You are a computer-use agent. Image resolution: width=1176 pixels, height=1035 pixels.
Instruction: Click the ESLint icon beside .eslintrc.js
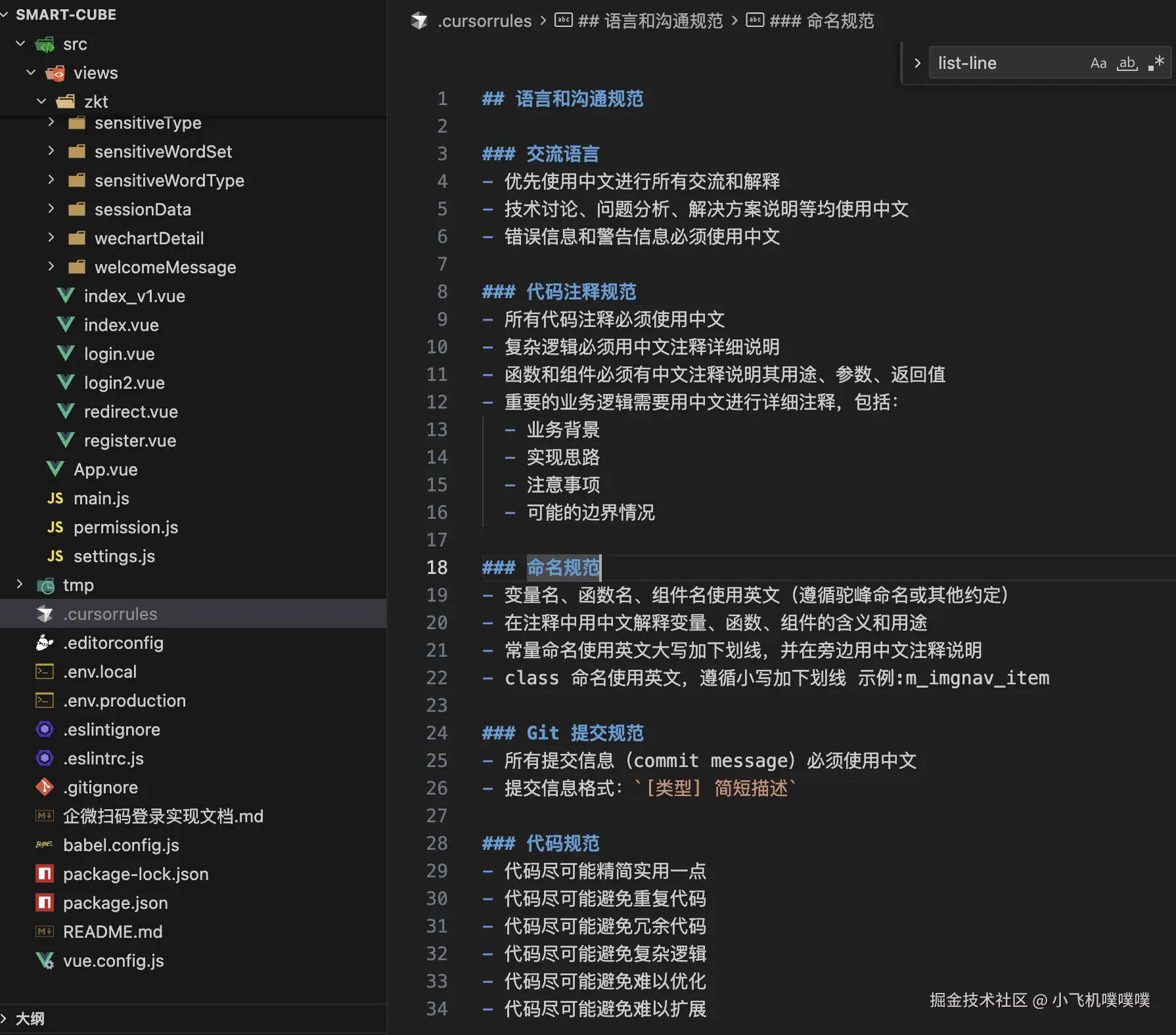45,758
